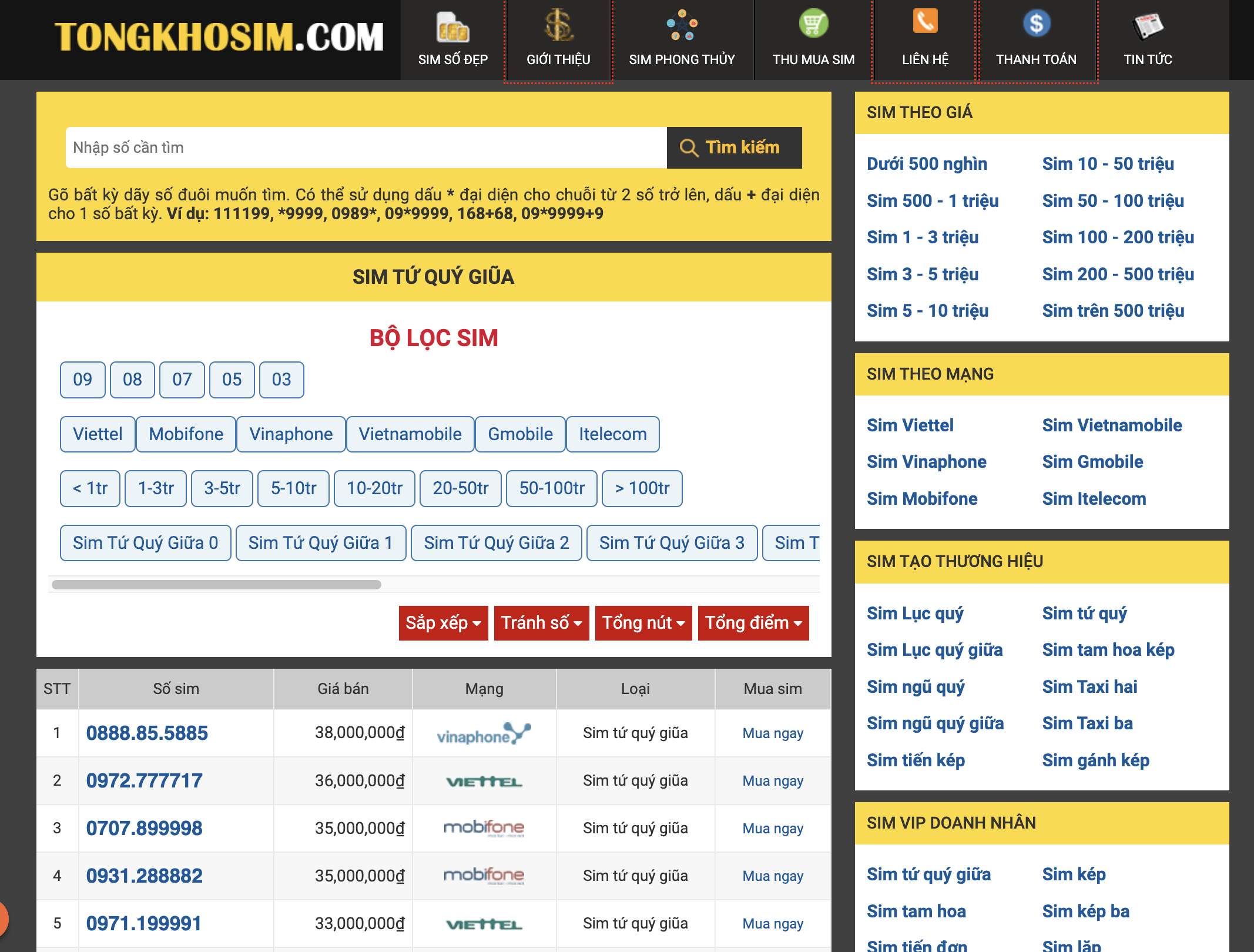
Task: Expand the Tổng điểm dropdown
Action: point(753,623)
